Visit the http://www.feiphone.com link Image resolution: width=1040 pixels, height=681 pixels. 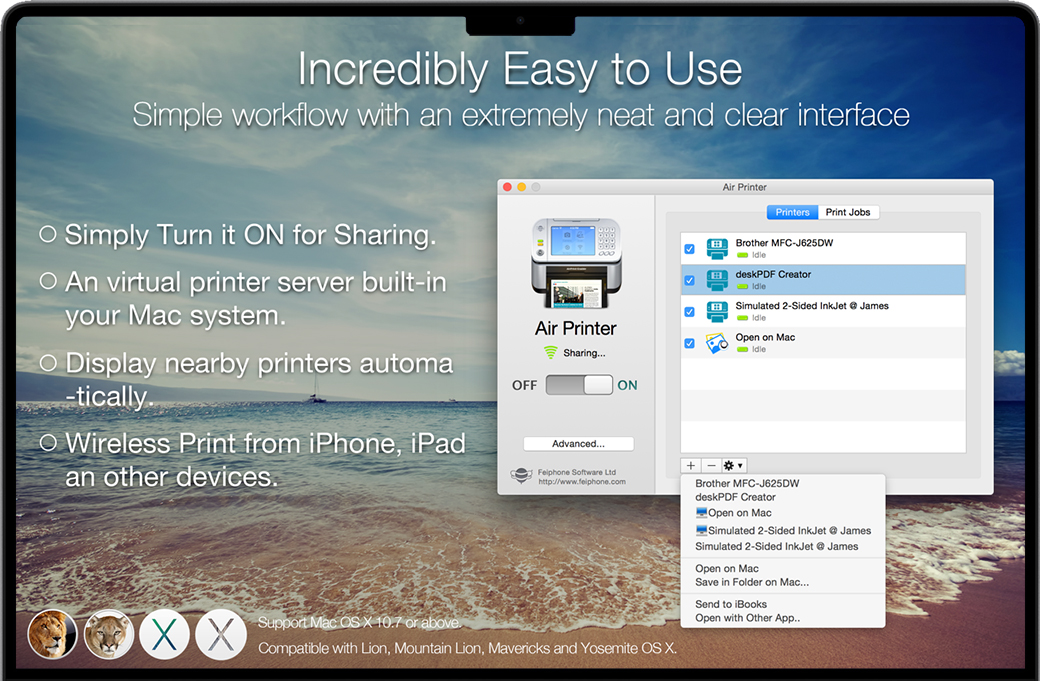[581, 482]
